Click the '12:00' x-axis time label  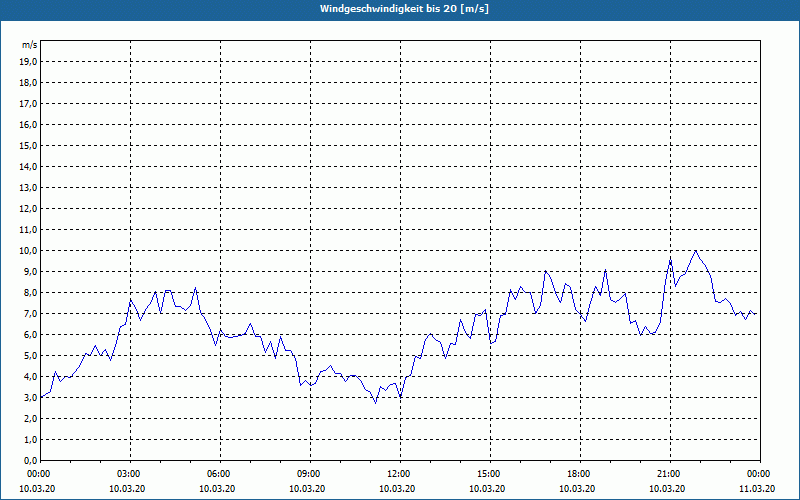pyautogui.click(x=400, y=474)
